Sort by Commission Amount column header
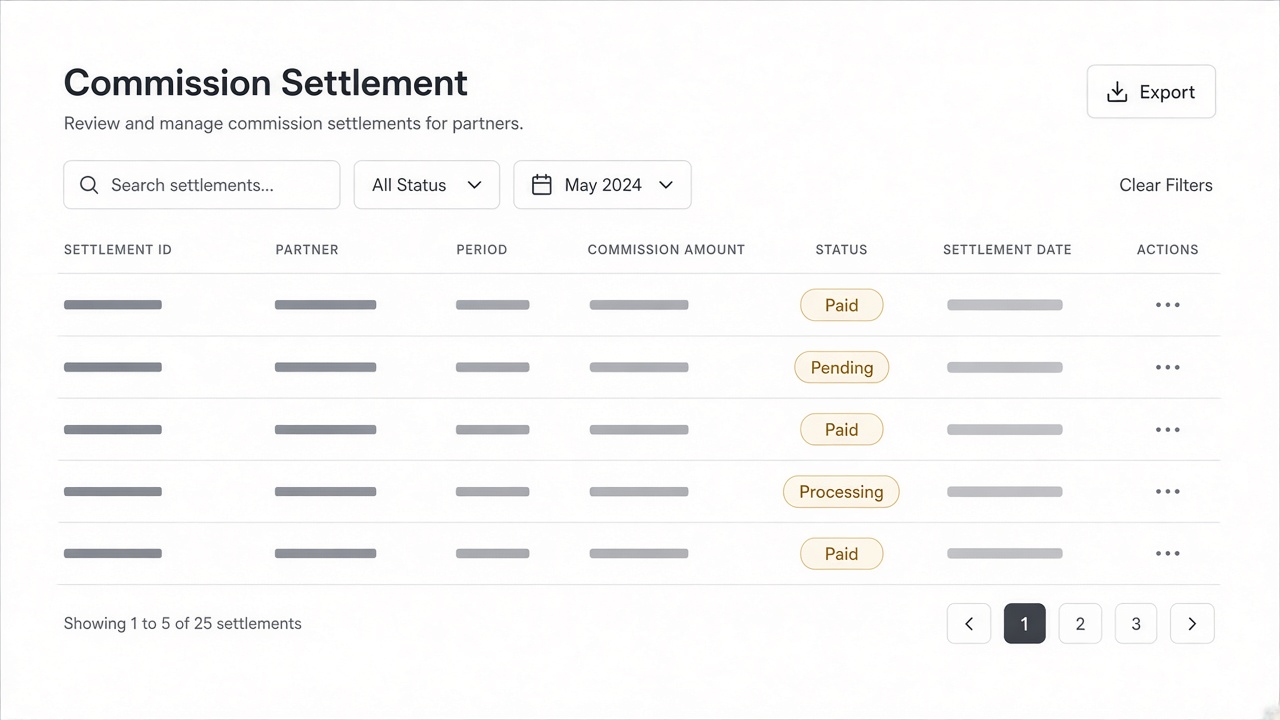This screenshot has height=720, width=1280. (666, 249)
